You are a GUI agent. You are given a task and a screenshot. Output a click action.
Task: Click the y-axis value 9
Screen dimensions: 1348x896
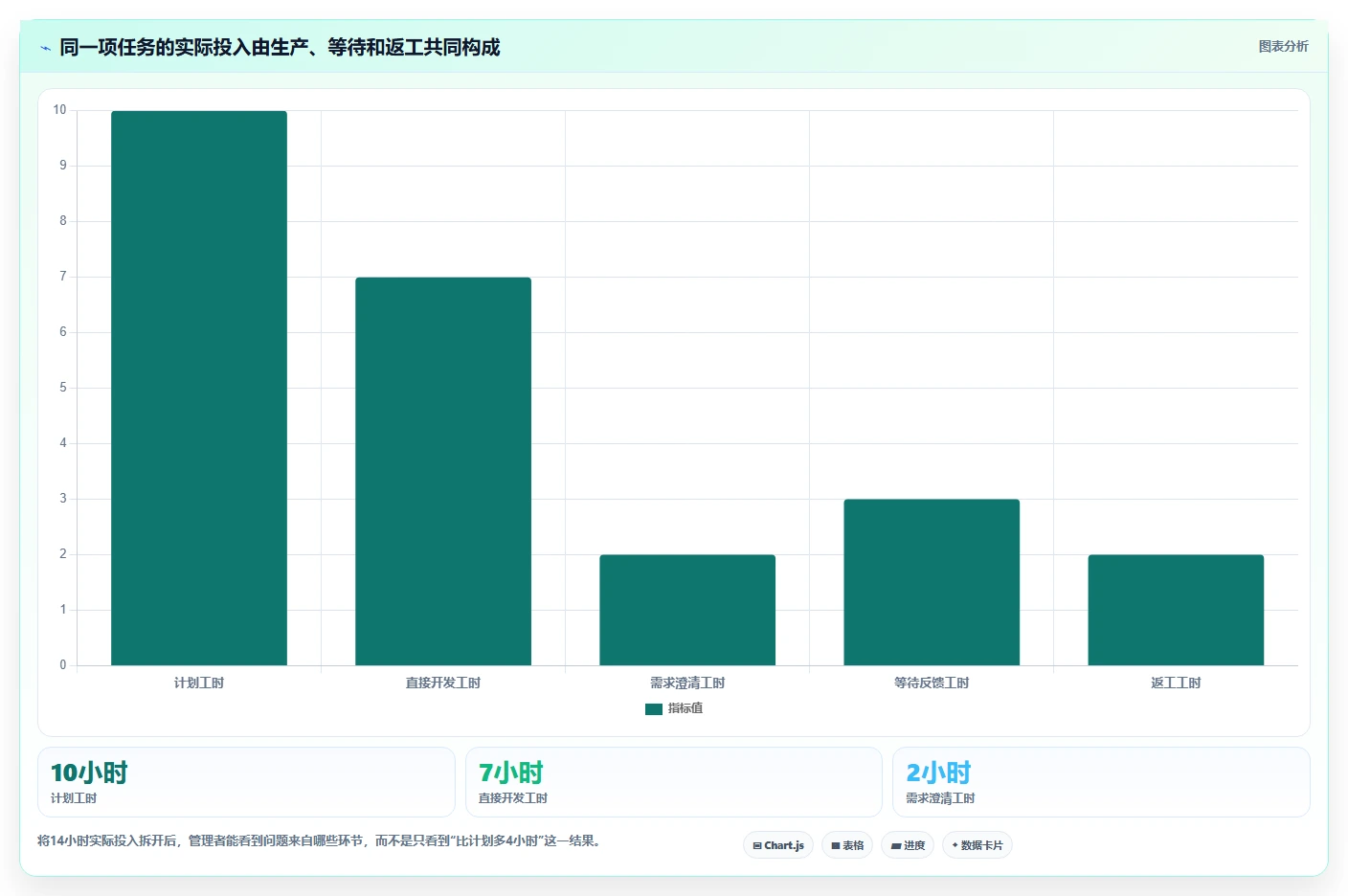pos(63,166)
